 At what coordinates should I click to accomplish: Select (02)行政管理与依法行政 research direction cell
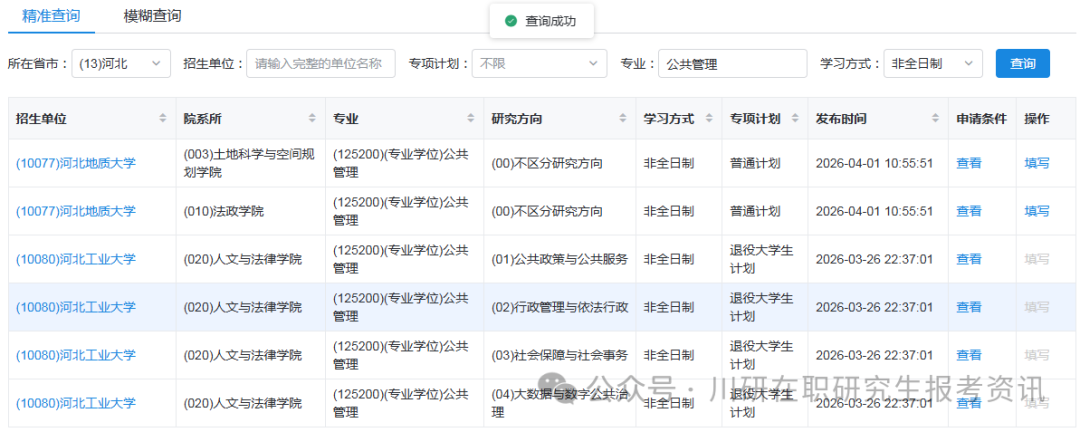pyautogui.click(x=559, y=307)
